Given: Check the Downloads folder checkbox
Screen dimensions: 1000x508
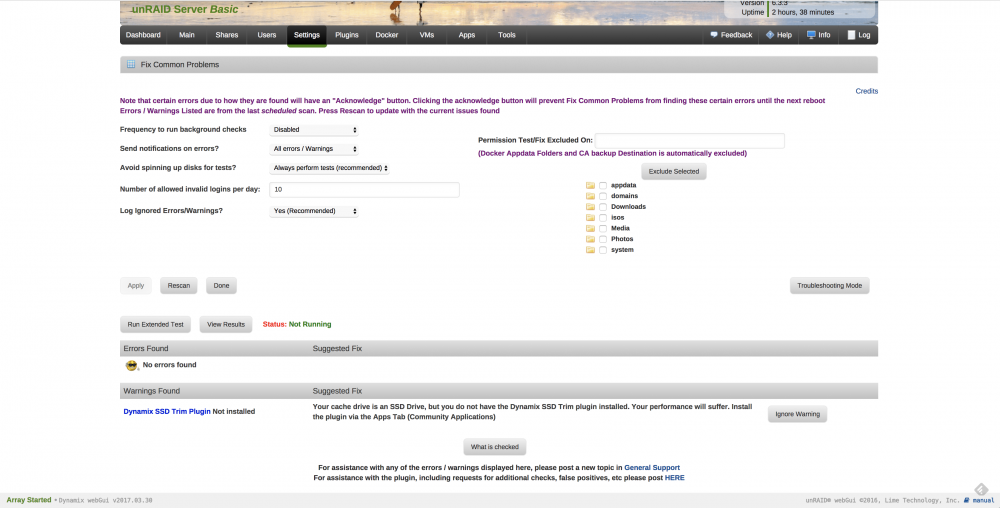Looking at the screenshot, I should pyautogui.click(x=603, y=207).
